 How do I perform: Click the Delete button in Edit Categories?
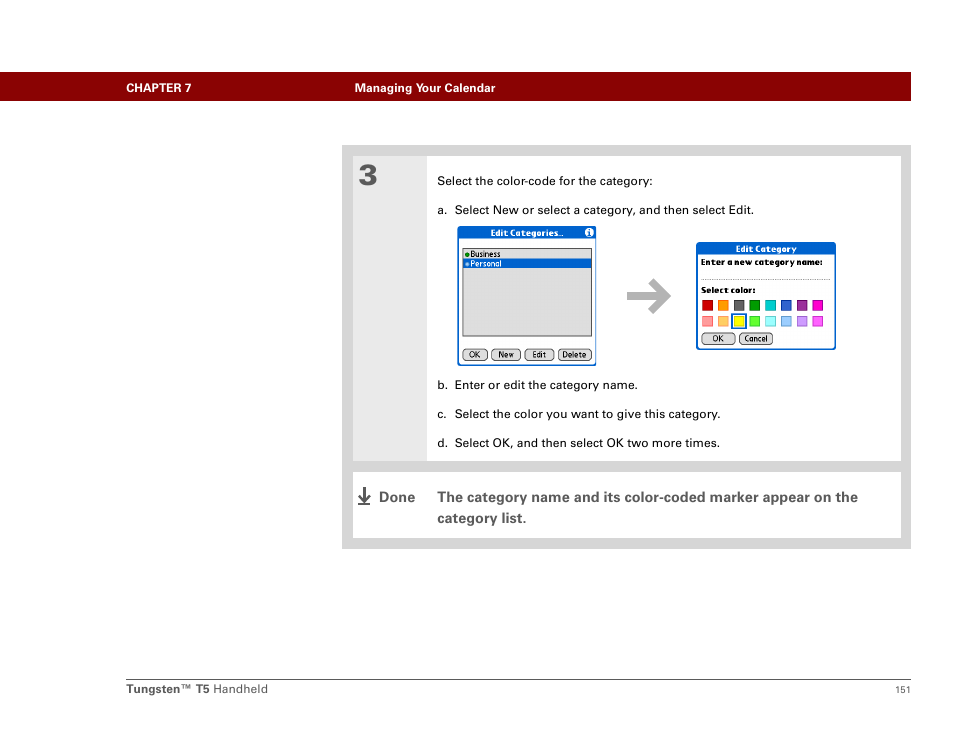click(574, 355)
